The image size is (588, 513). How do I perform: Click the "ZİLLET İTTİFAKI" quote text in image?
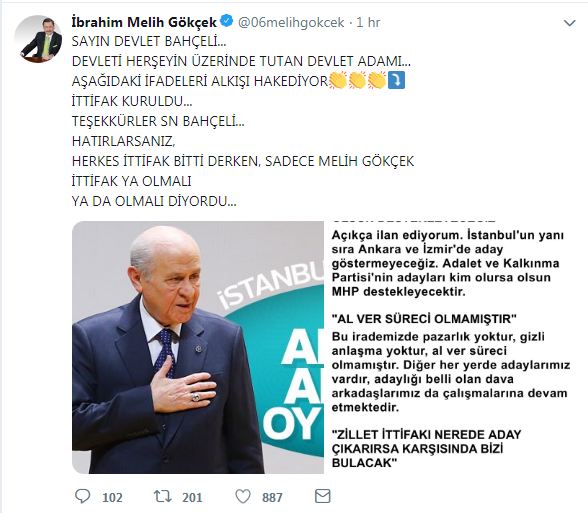coord(427,448)
